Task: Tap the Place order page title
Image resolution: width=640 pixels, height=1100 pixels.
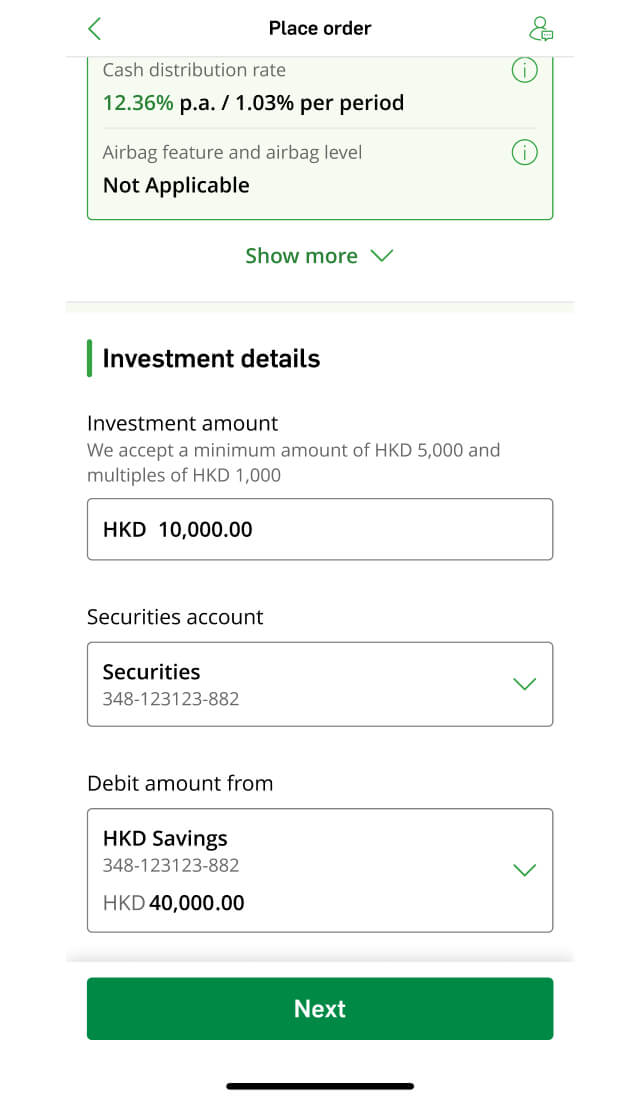Action: pos(320,28)
